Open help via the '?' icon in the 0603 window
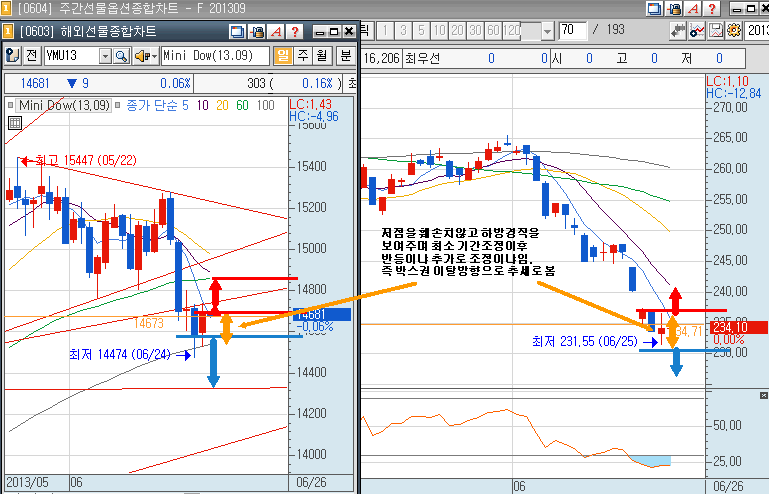The height and width of the screenshot is (494, 769). (x=295, y=32)
